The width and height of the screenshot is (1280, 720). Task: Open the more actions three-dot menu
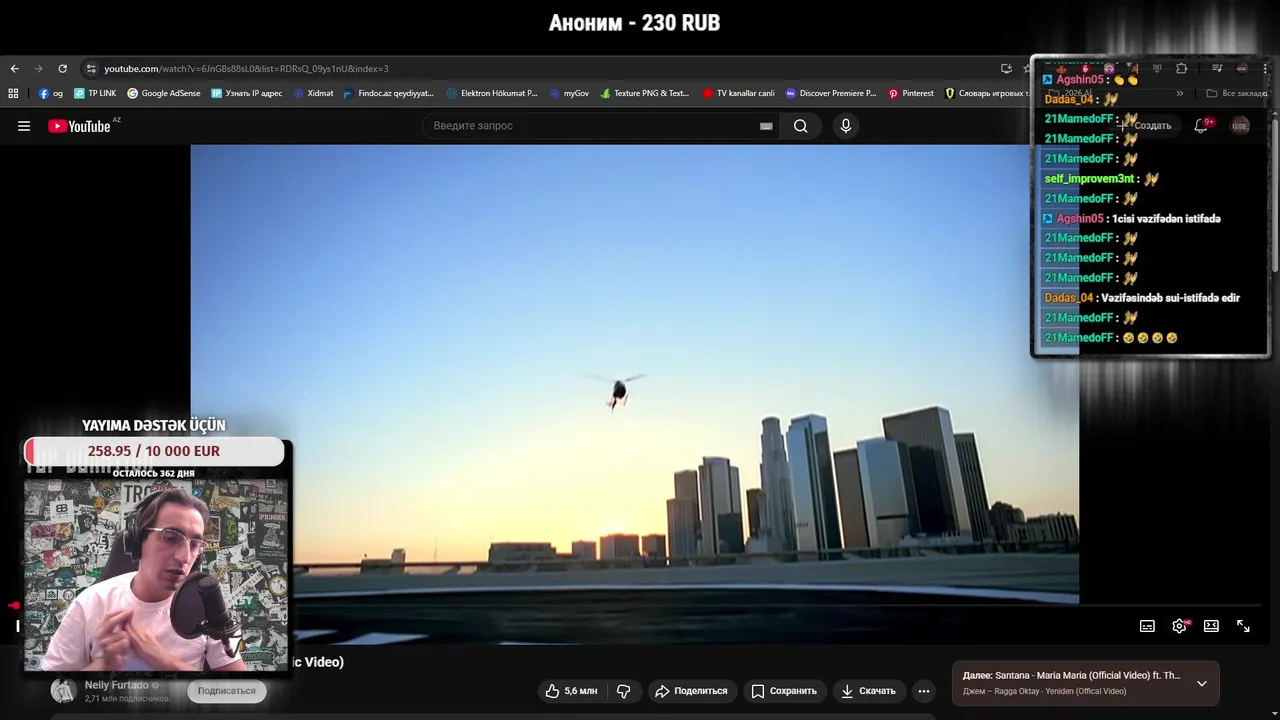(x=924, y=691)
